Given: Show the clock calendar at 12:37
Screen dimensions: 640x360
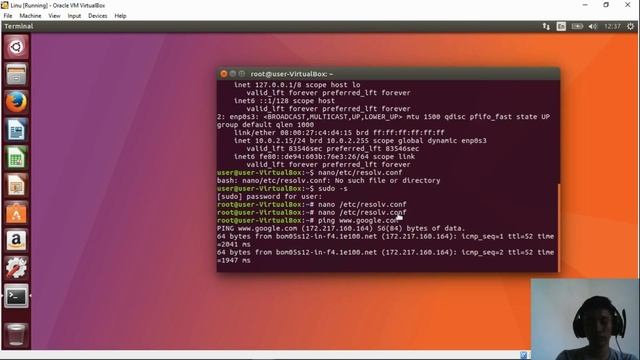Looking at the screenshot, I should (612, 27).
